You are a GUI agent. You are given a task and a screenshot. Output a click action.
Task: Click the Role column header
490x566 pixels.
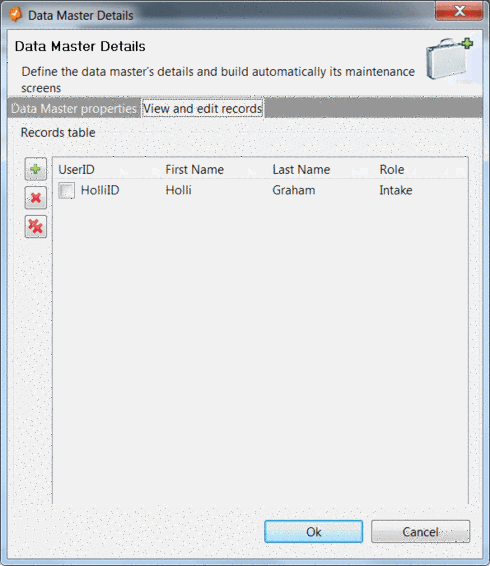point(392,169)
